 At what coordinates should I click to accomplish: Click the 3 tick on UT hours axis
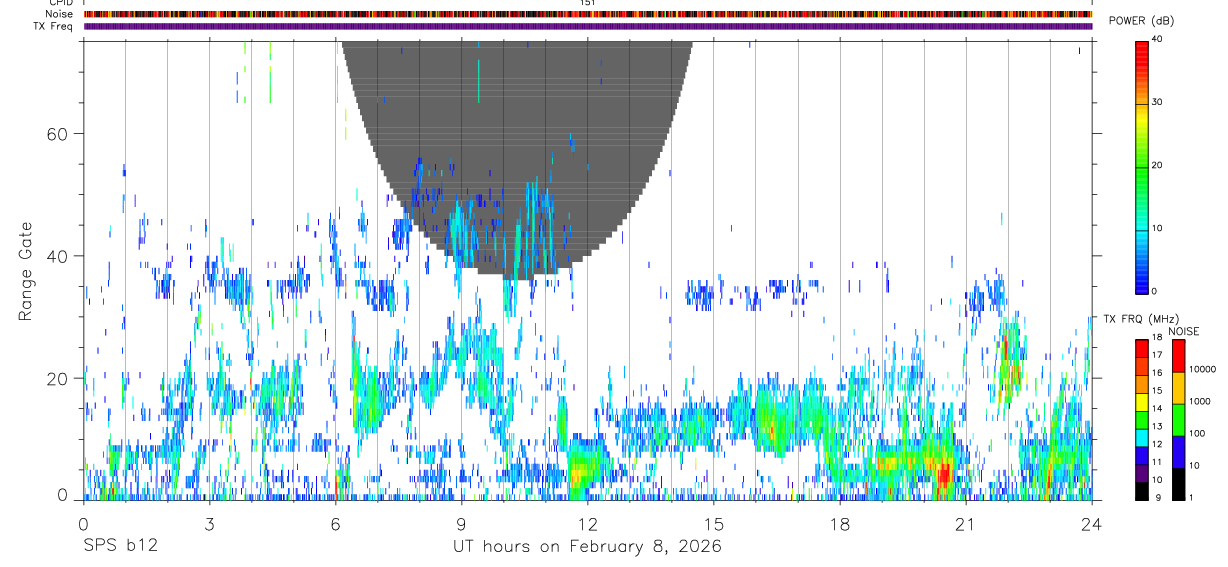pyautogui.click(x=209, y=525)
